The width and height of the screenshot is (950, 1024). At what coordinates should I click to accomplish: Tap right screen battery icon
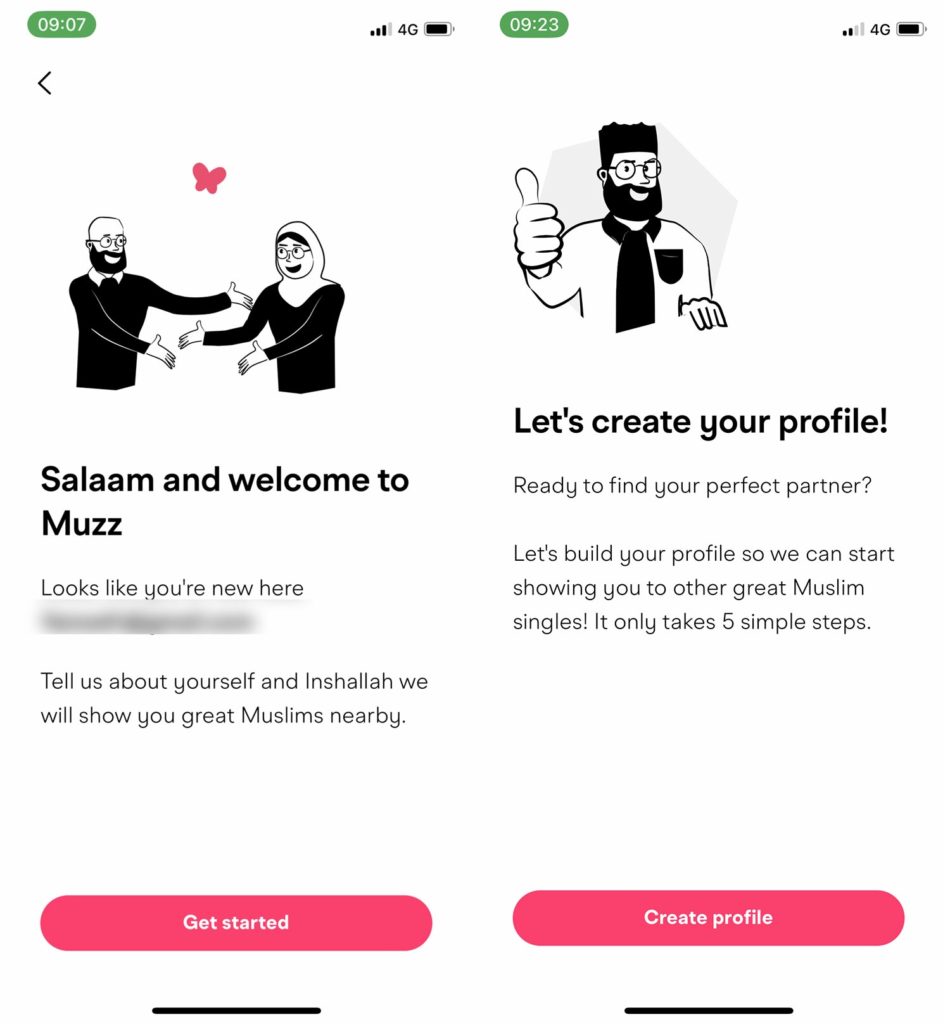pos(911,29)
